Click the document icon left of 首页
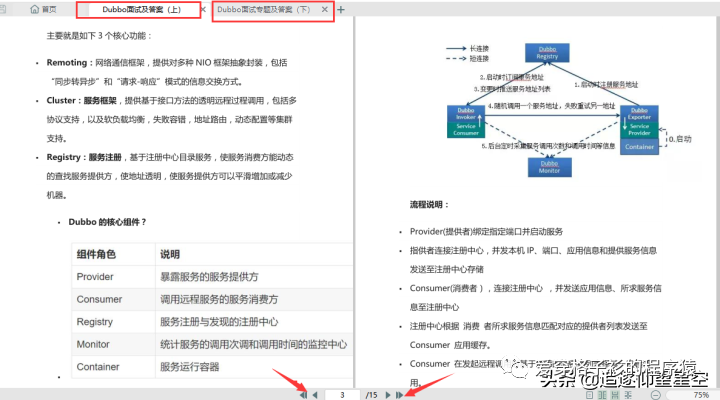720x400 pixels. [3, 9]
